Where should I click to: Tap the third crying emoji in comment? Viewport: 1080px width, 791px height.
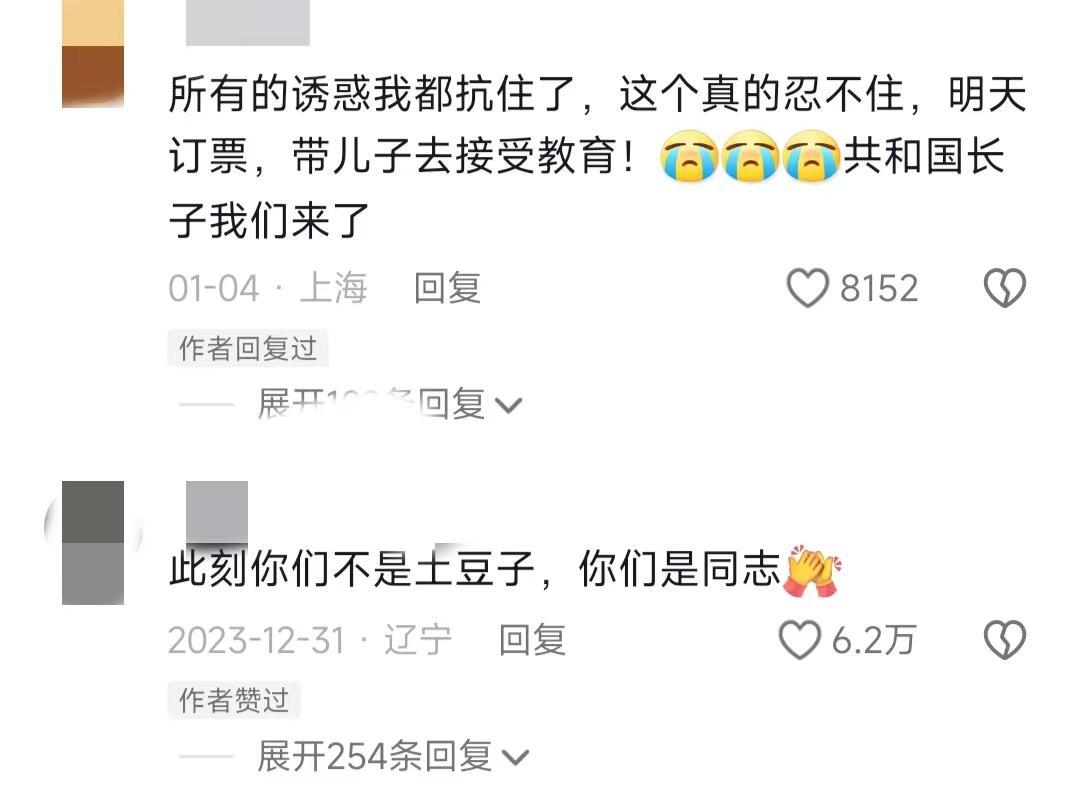(812, 156)
